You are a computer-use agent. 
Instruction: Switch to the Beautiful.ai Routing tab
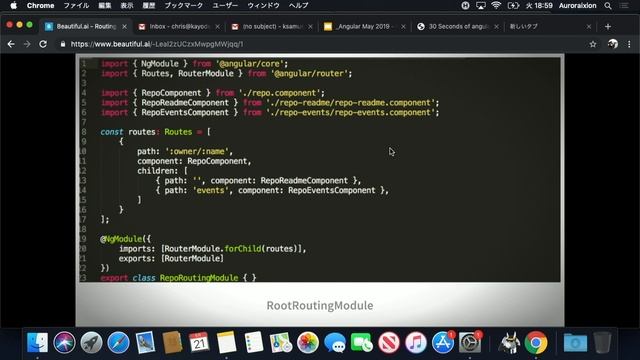tap(86, 27)
